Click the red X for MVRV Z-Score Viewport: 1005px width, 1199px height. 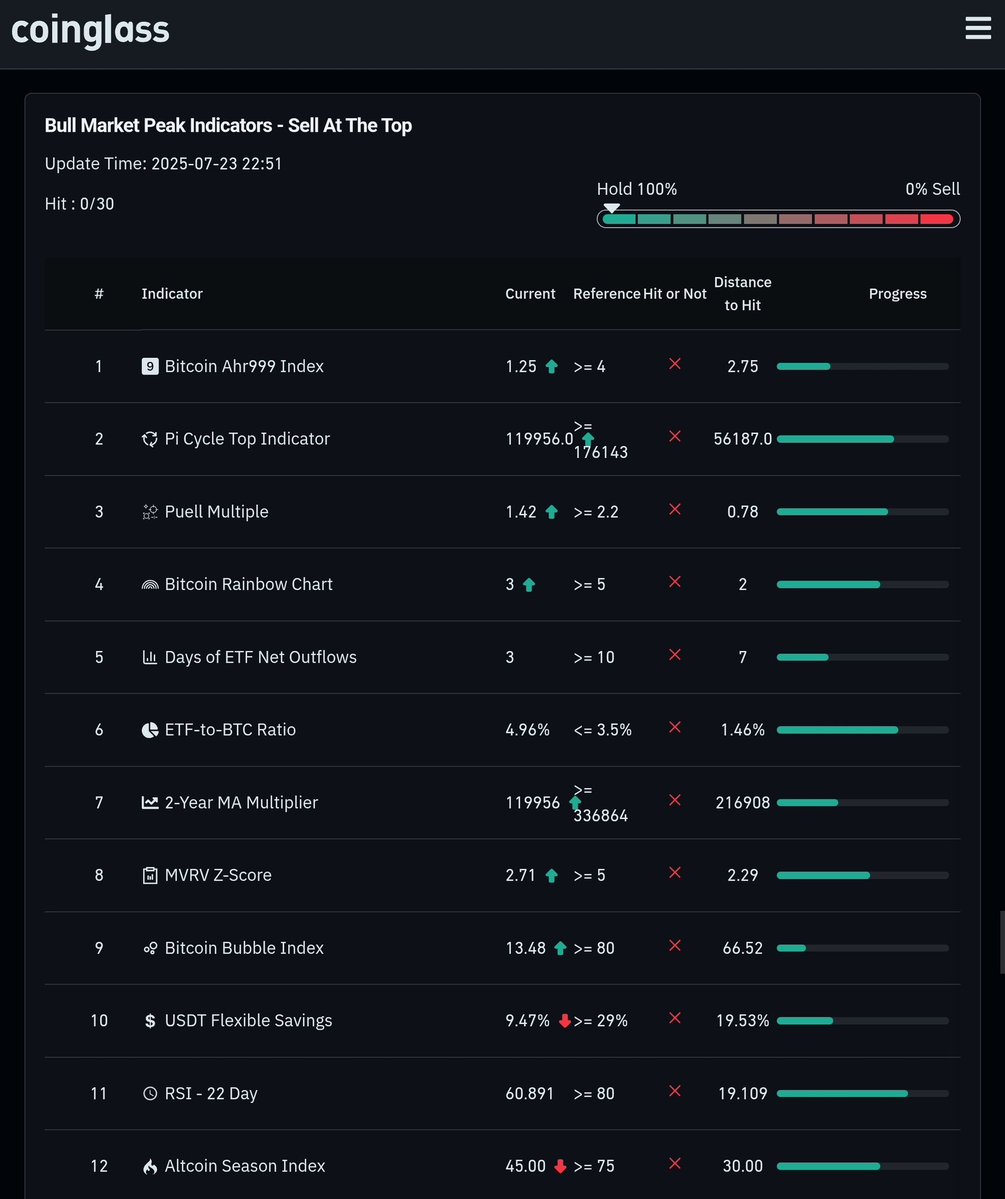click(675, 872)
